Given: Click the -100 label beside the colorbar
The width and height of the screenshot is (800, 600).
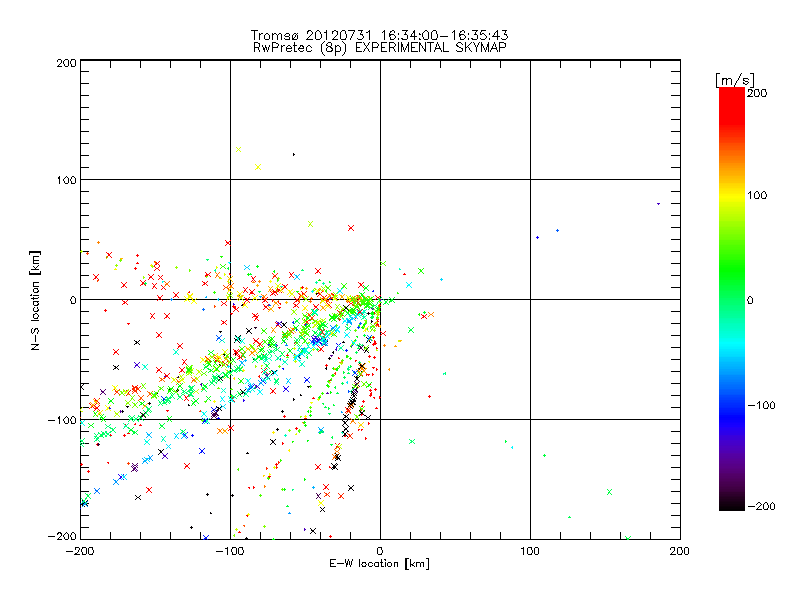Looking at the screenshot, I should tap(762, 405).
